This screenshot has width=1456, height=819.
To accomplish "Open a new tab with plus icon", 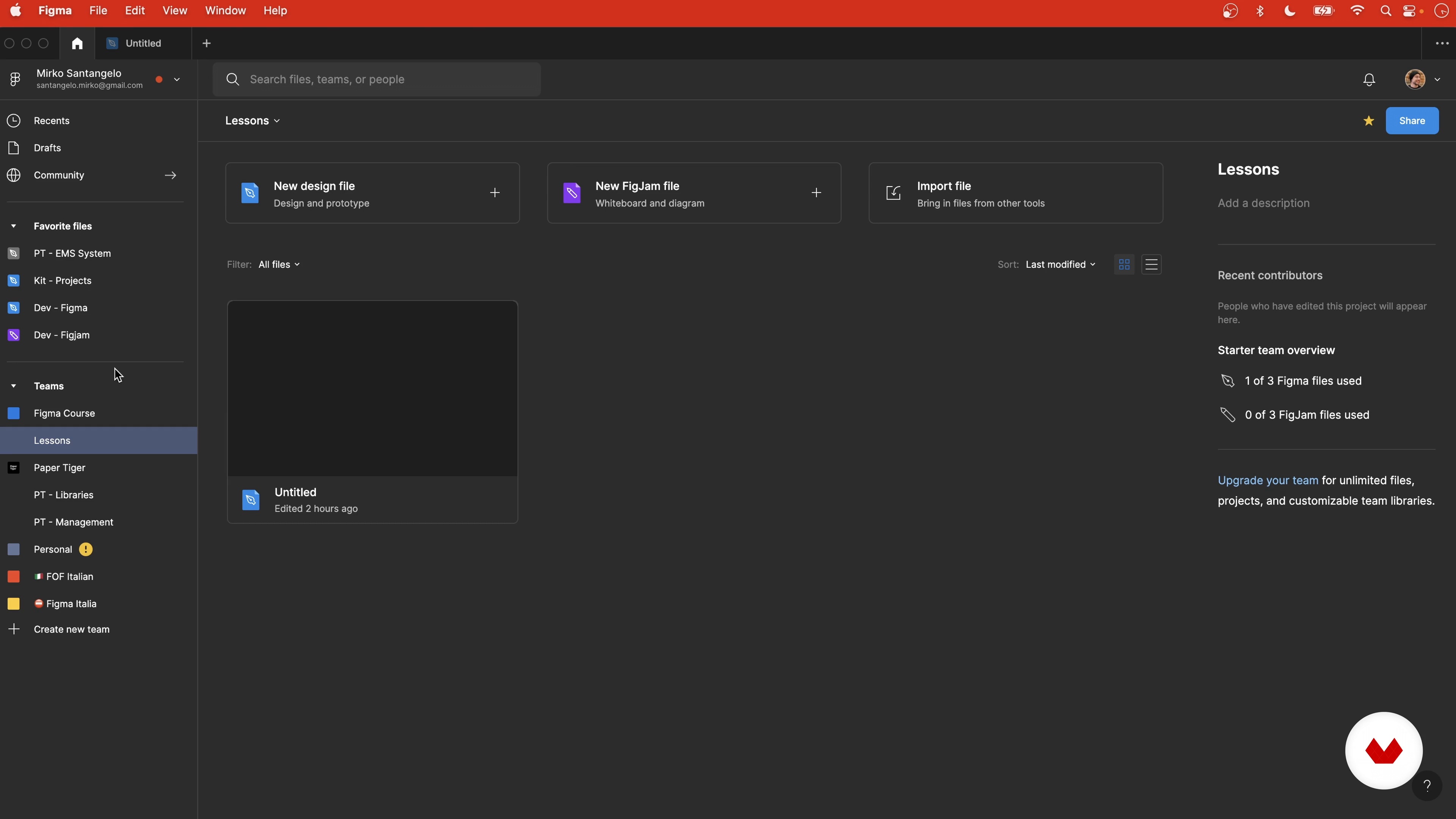I will tap(207, 44).
